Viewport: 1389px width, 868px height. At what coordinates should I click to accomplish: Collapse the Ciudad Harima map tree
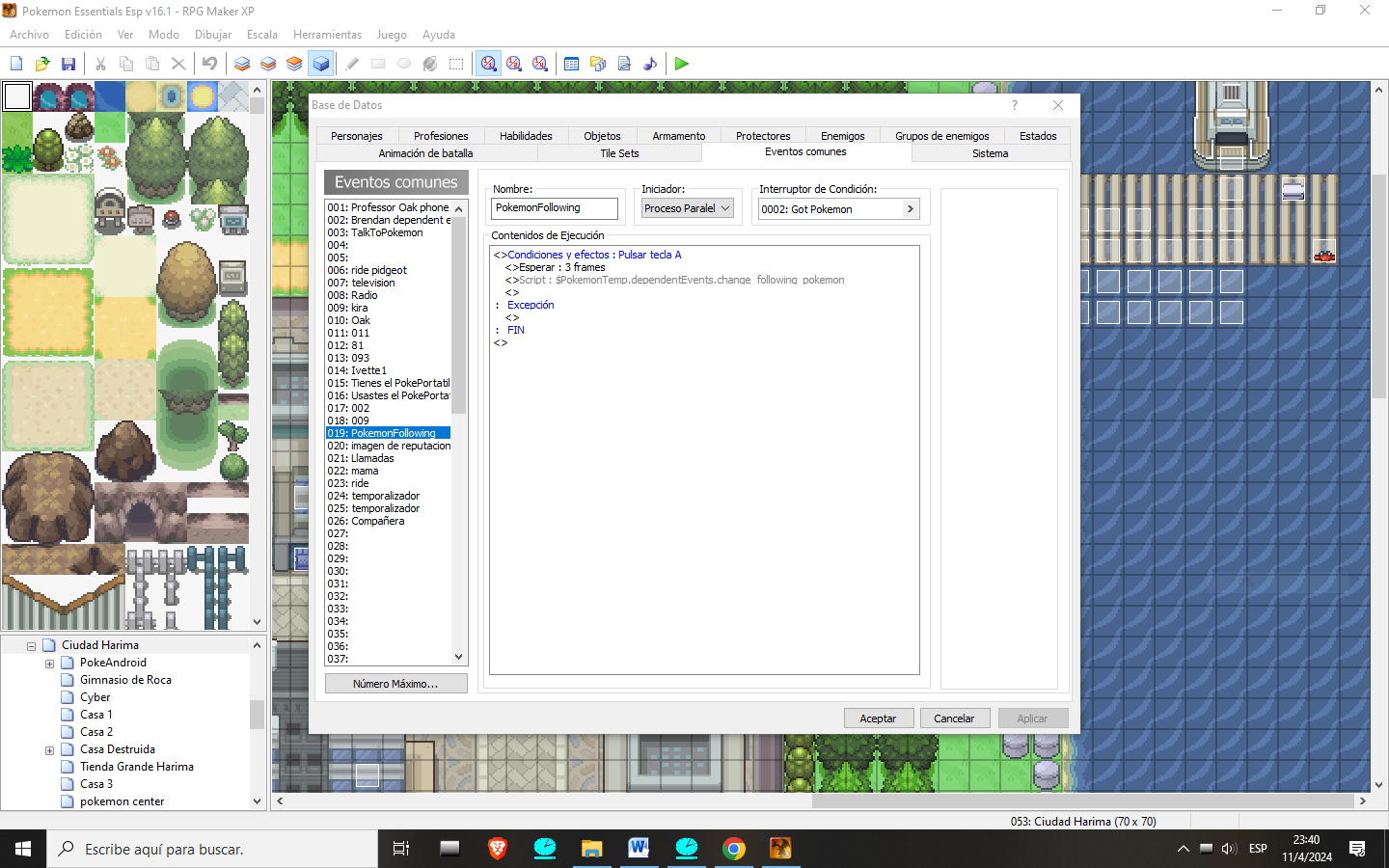(31, 646)
